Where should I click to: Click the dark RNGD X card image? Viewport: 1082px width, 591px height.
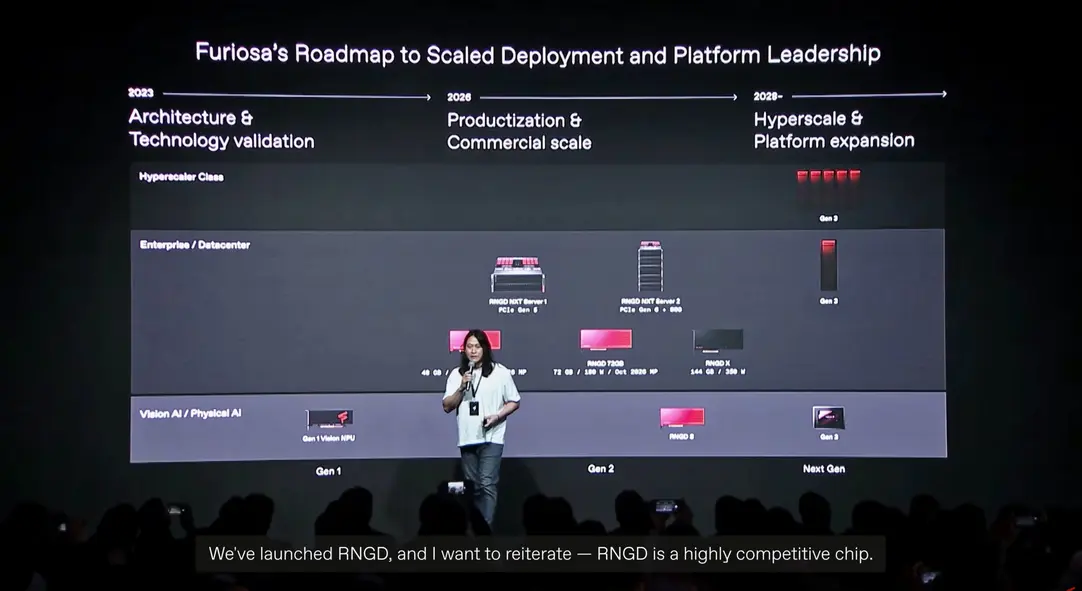[x=718, y=341]
